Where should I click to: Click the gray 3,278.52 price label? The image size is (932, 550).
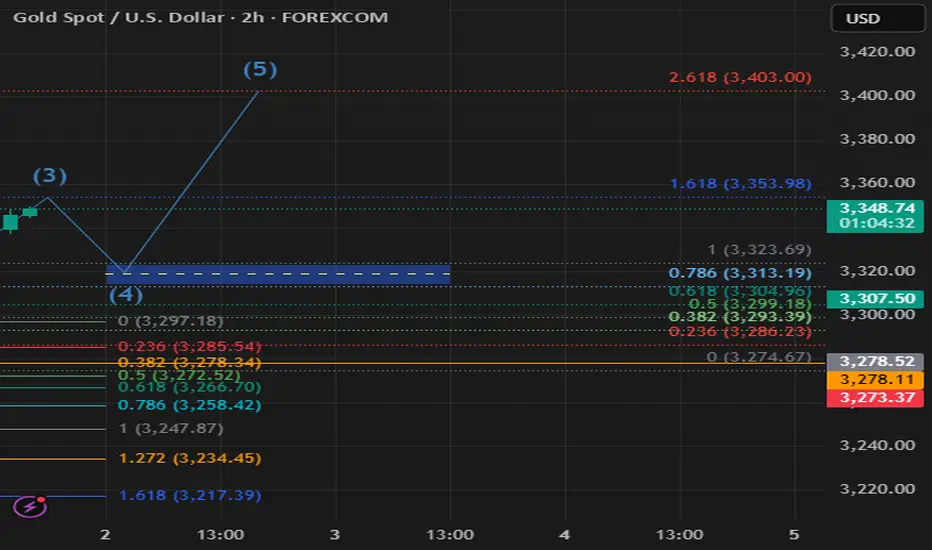875,362
